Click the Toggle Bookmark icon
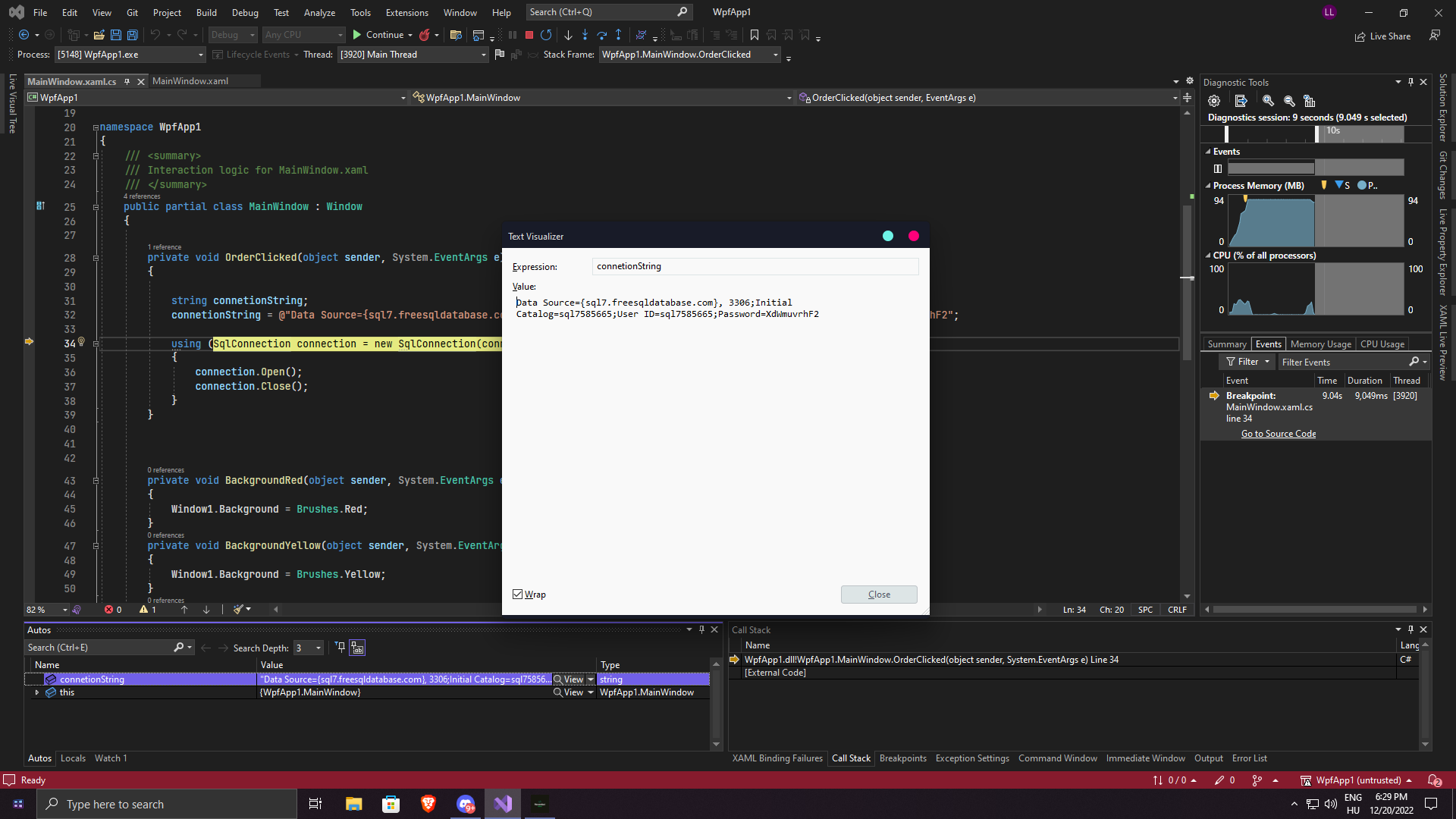The height and width of the screenshot is (819, 1456). click(x=755, y=35)
